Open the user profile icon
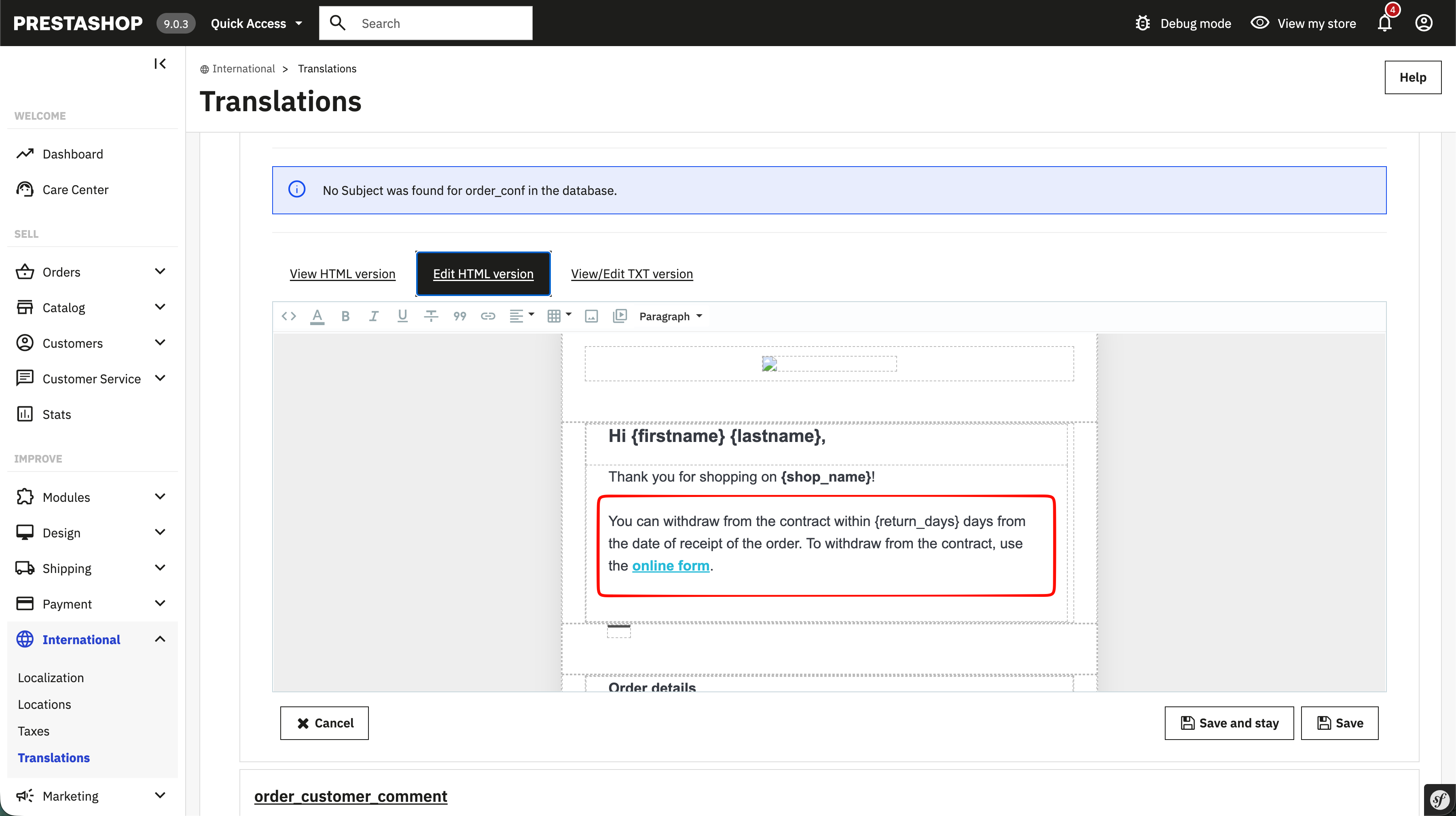Viewport: 1456px width, 816px height. pos(1424,23)
